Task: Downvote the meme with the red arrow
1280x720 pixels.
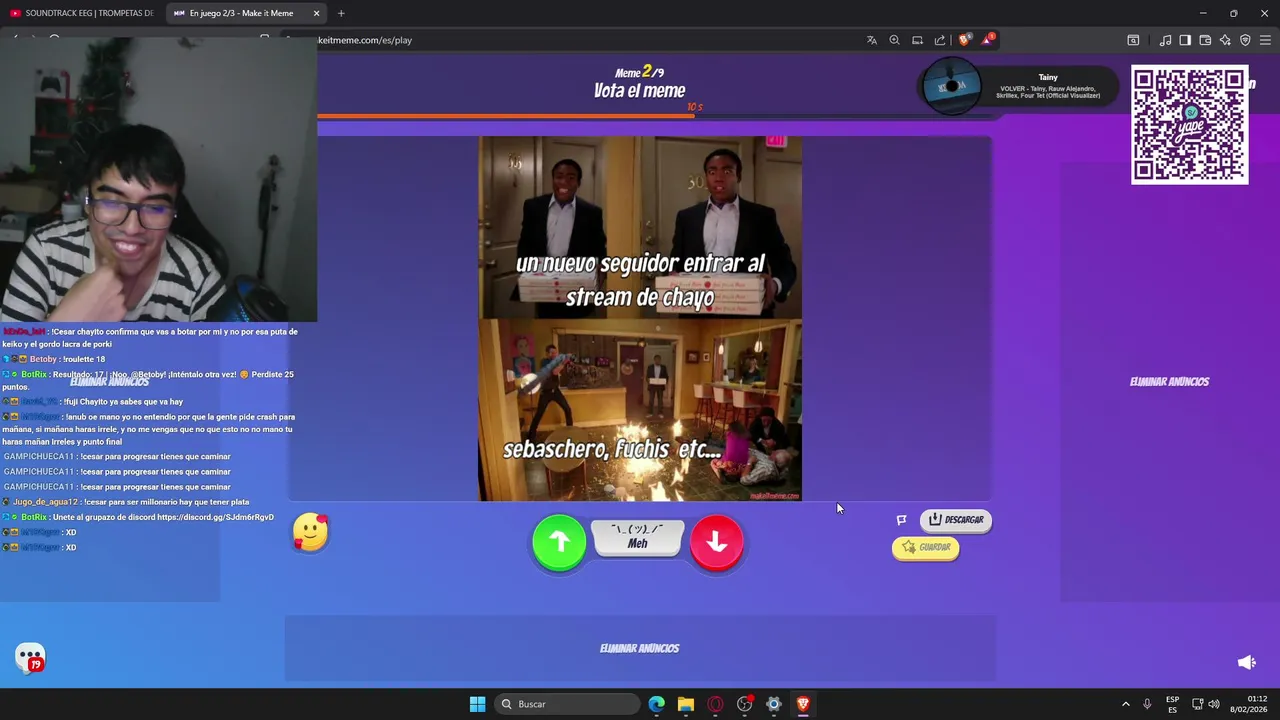Action: (717, 542)
